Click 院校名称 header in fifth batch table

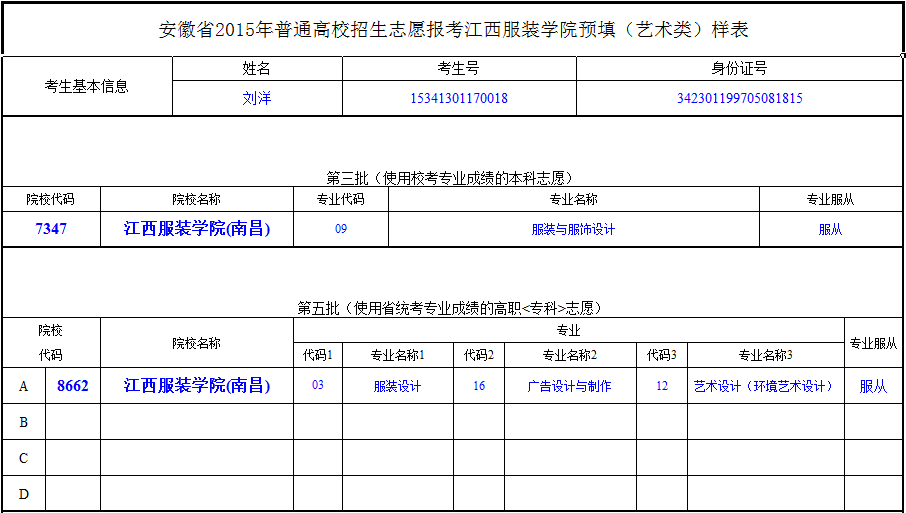[x=196, y=343]
